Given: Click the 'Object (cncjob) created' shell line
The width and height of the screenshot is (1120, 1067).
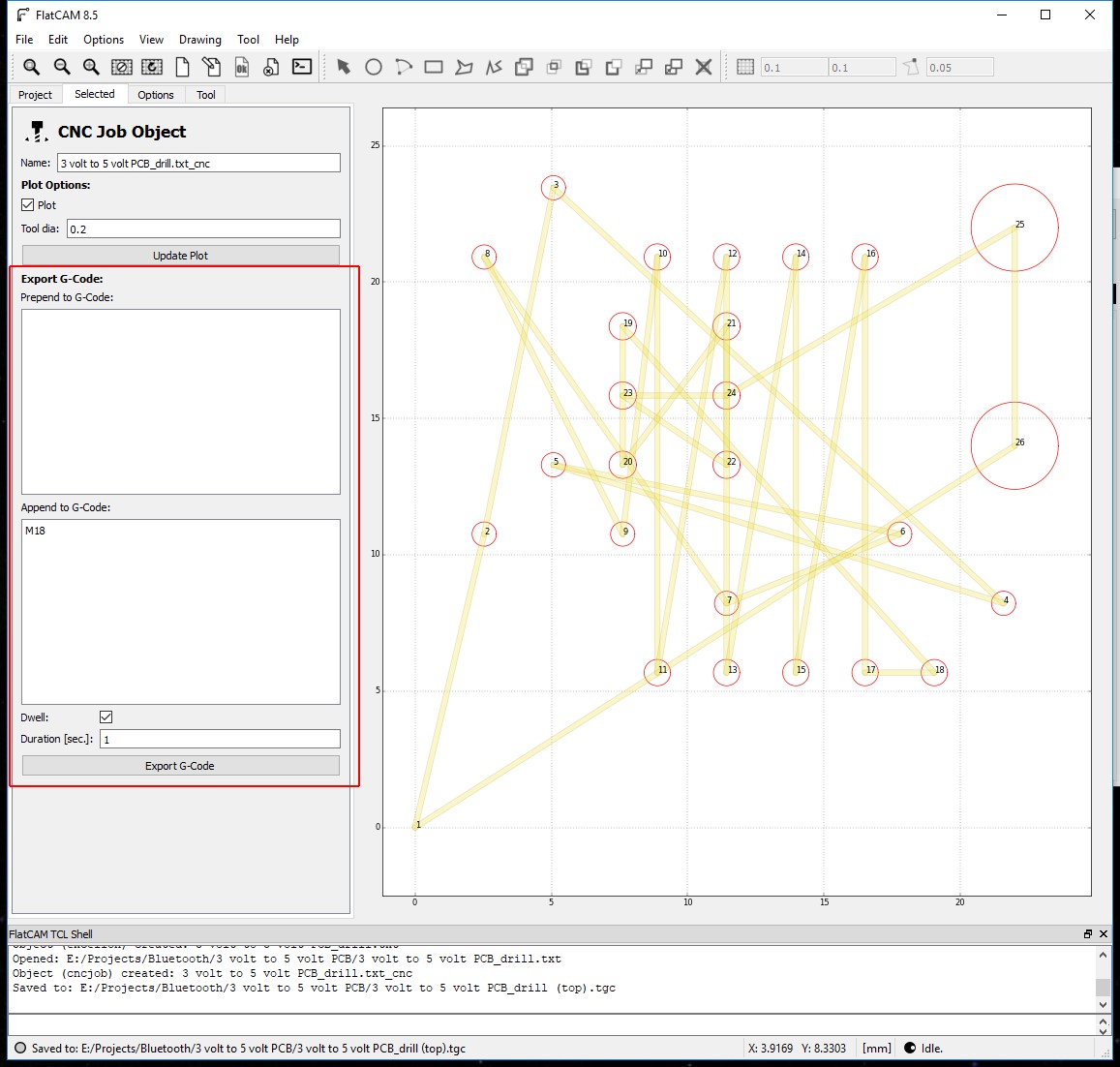Looking at the screenshot, I should [x=212, y=973].
